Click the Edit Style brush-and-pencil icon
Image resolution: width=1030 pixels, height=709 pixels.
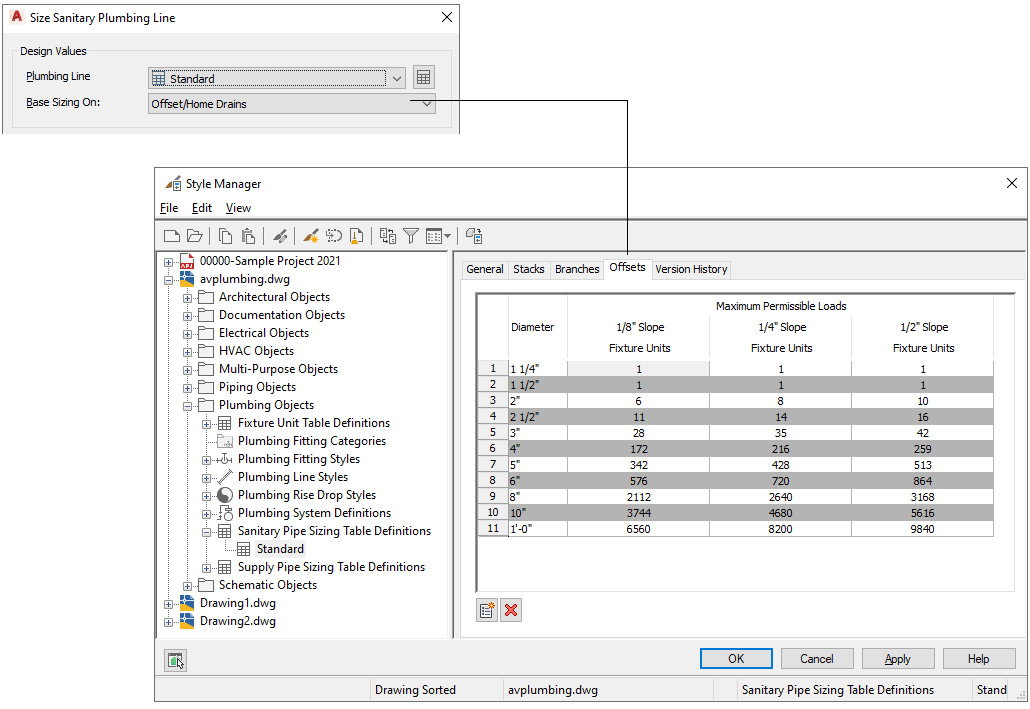(x=280, y=236)
